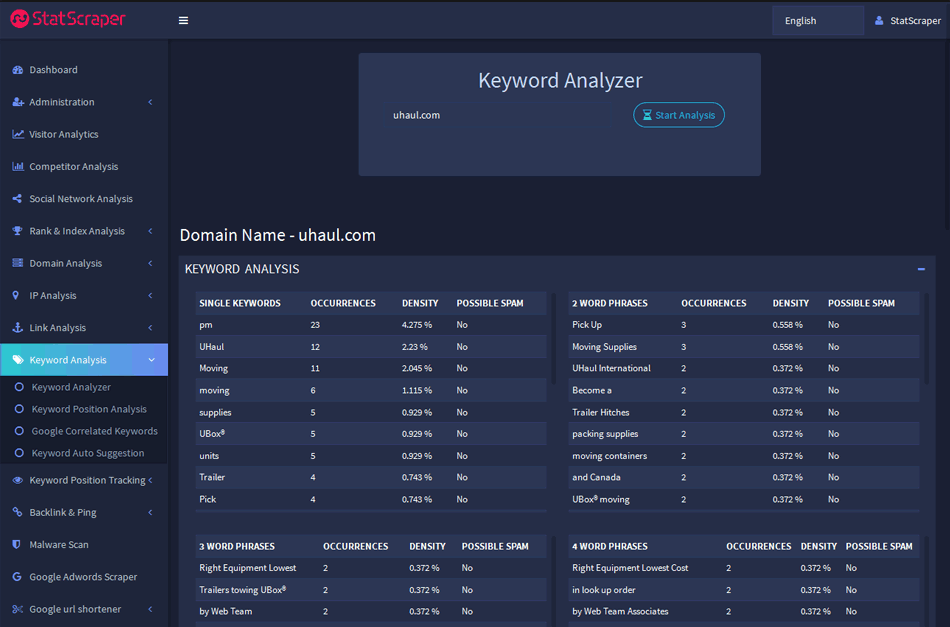950x627 pixels.
Task: Expand the Google url shortener chevron
Action: coord(150,609)
